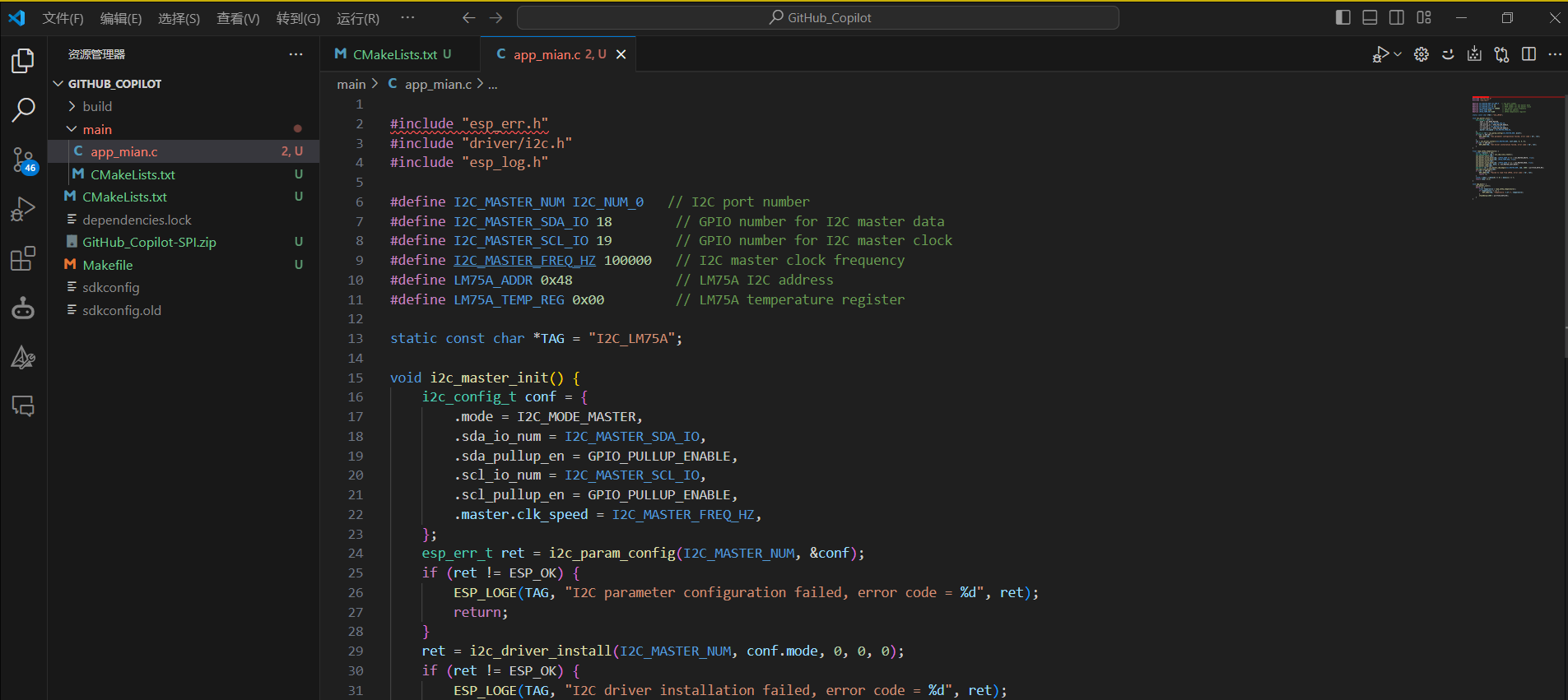Open Source Control view with 46 badge
1568x700 pixels.
tap(23, 160)
